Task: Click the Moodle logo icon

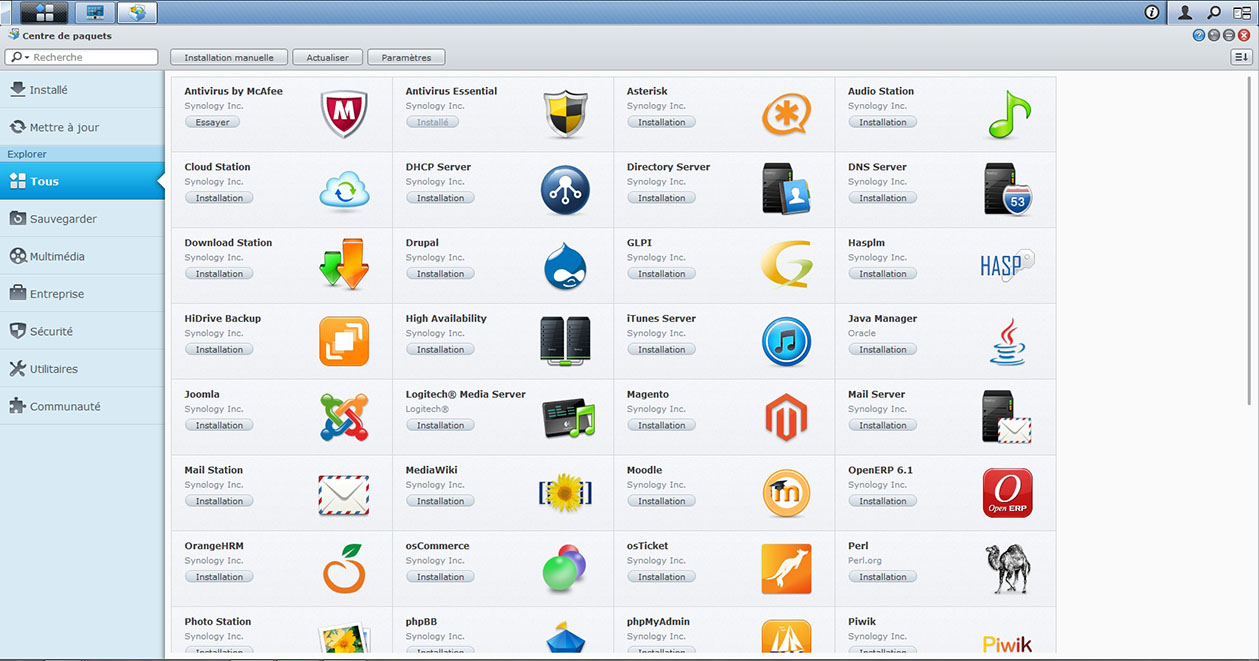Action: pos(786,493)
